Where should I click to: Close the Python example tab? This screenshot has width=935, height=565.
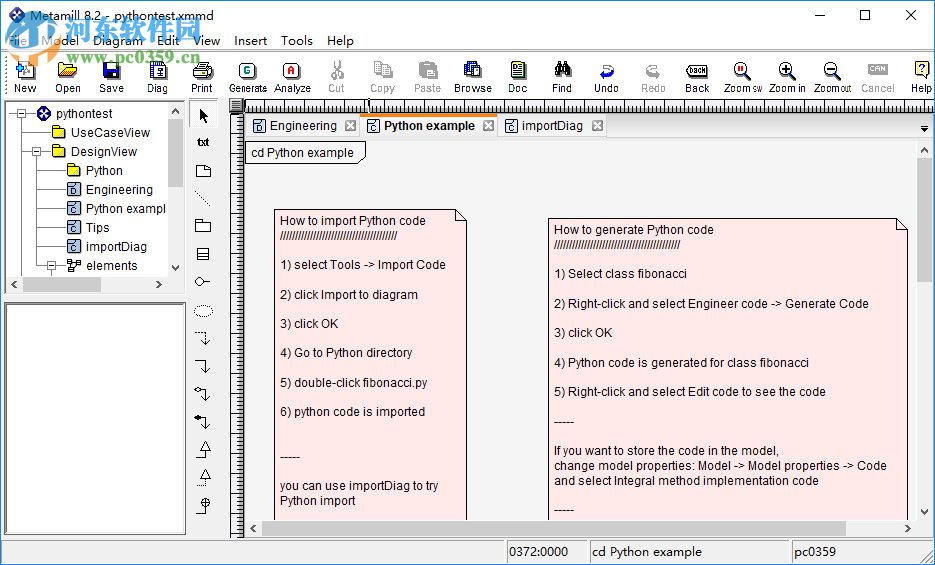(488, 126)
